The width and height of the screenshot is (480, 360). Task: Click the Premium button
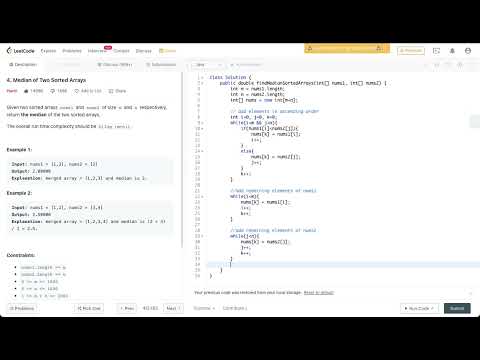411,51
